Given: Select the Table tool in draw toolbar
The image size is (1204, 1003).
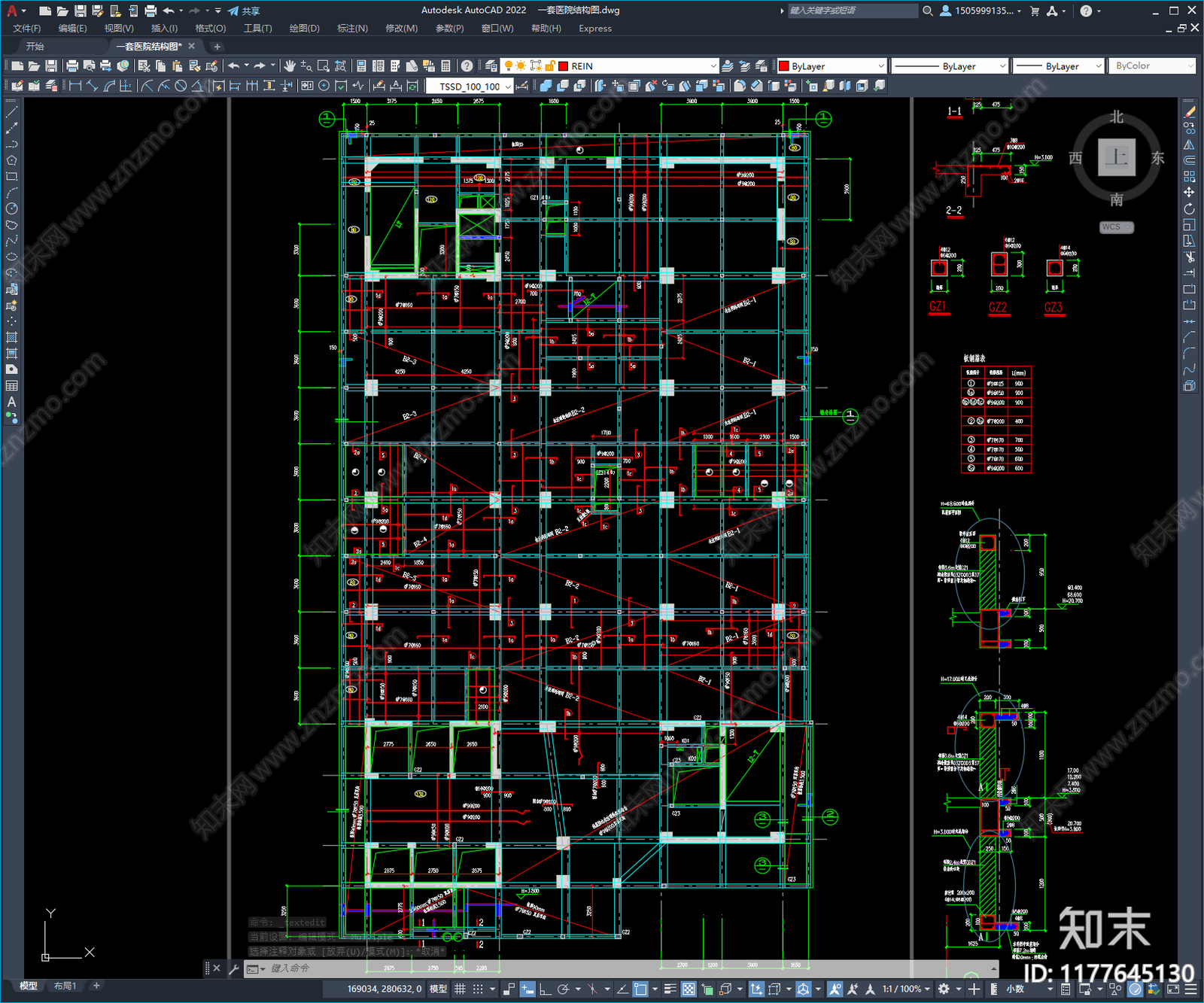Looking at the screenshot, I should tap(11, 385).
